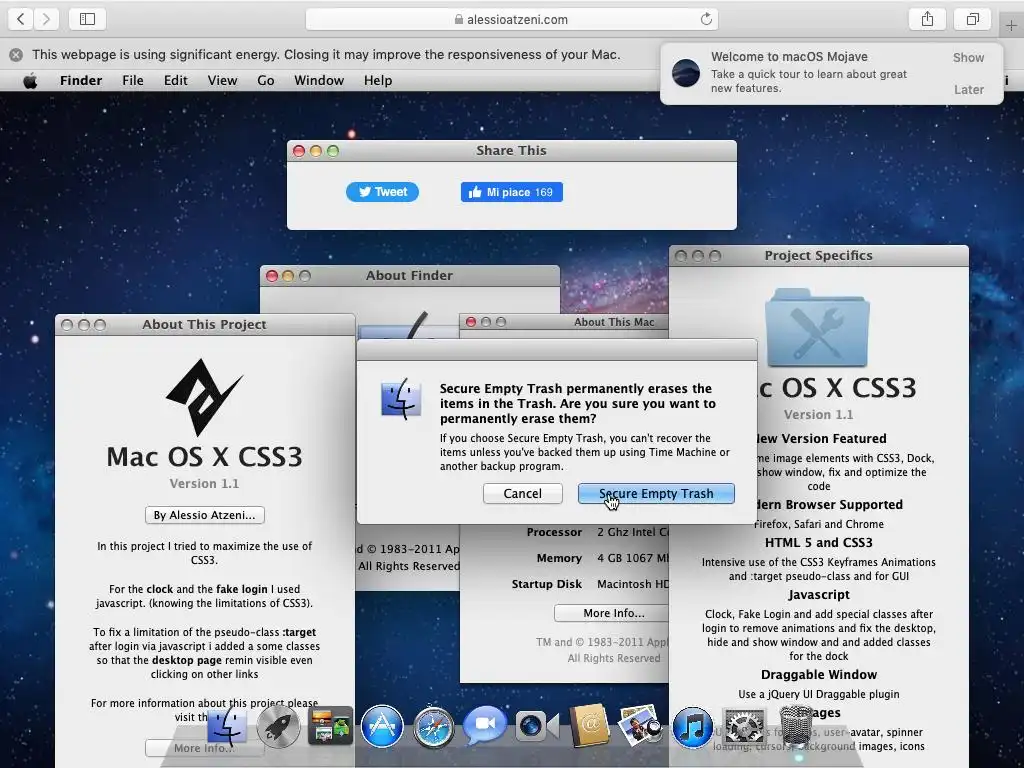Click the 'Javascript' heading in Project Specifics
The image size is (1024, 768).
818,595
